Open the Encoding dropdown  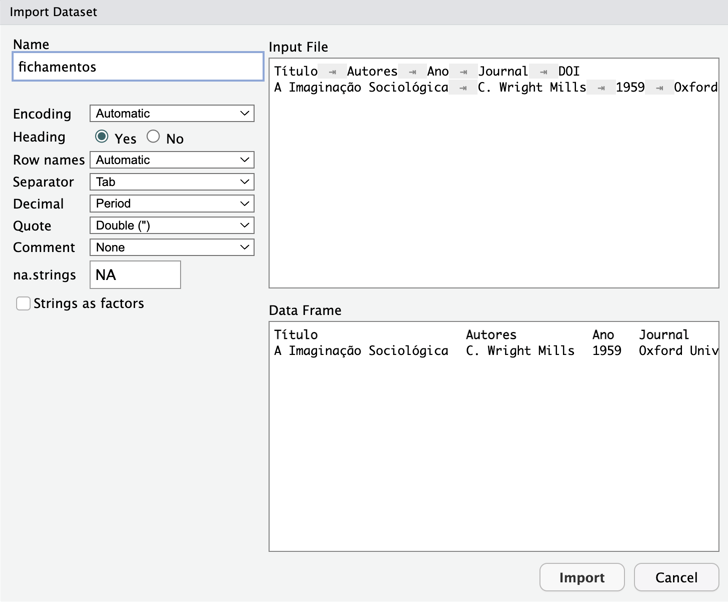click(x=172, y=114)
